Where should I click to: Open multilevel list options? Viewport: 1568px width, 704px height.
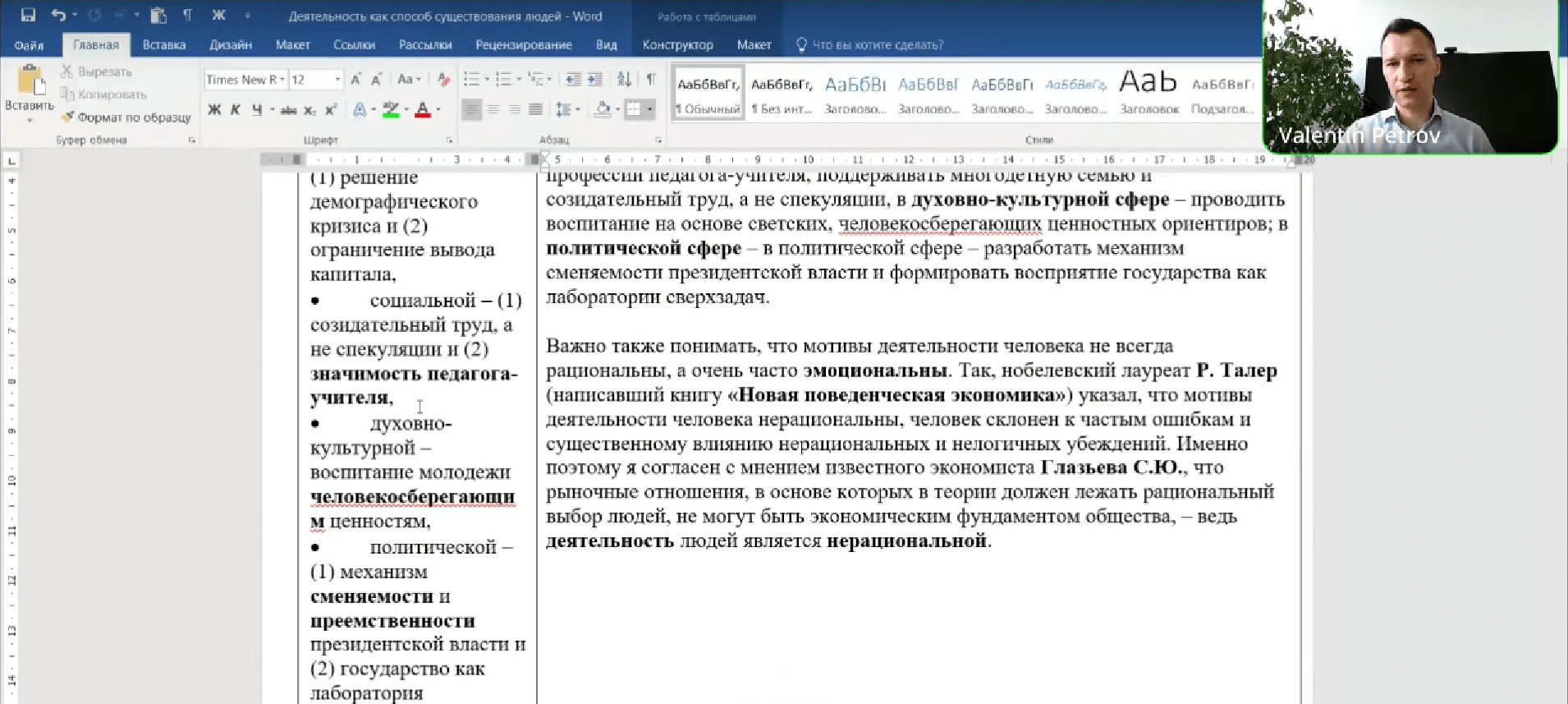tap(536, 79)
